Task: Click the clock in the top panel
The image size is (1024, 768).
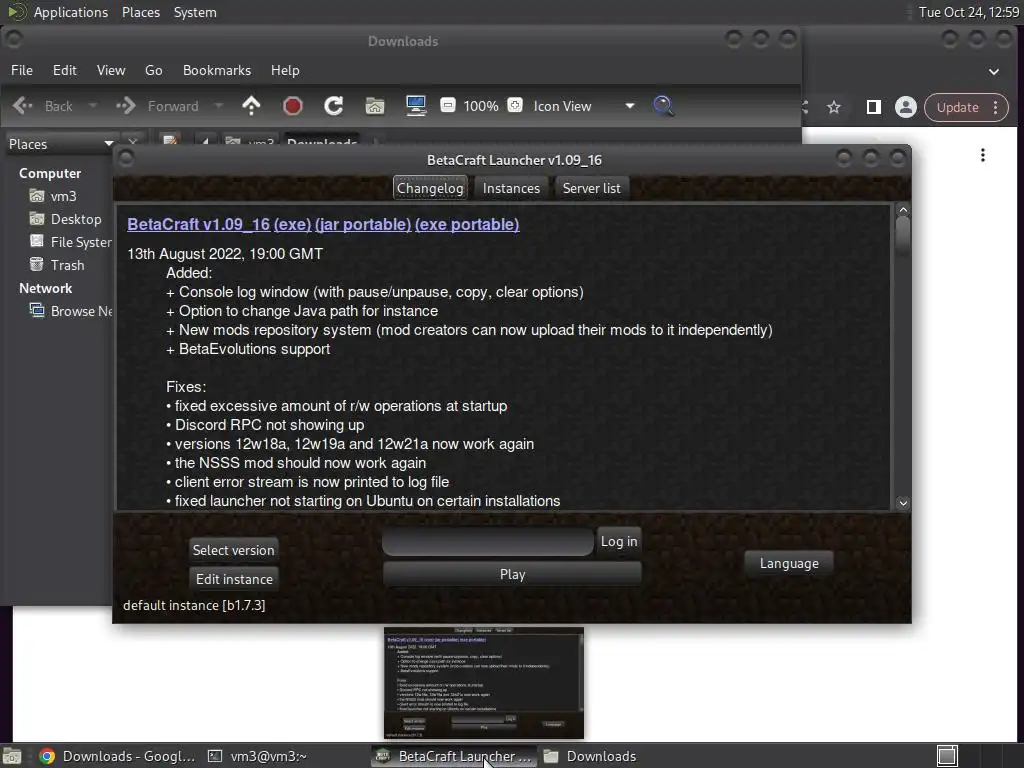Action: pos(968,12)
